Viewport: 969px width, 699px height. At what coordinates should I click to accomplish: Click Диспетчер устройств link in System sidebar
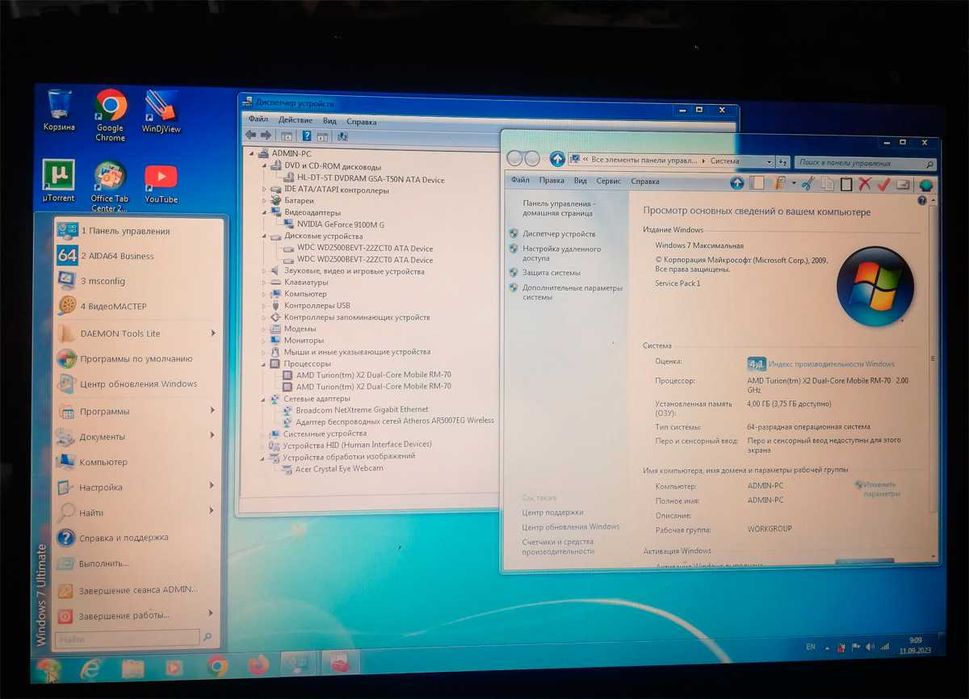[x=559, y=234]
